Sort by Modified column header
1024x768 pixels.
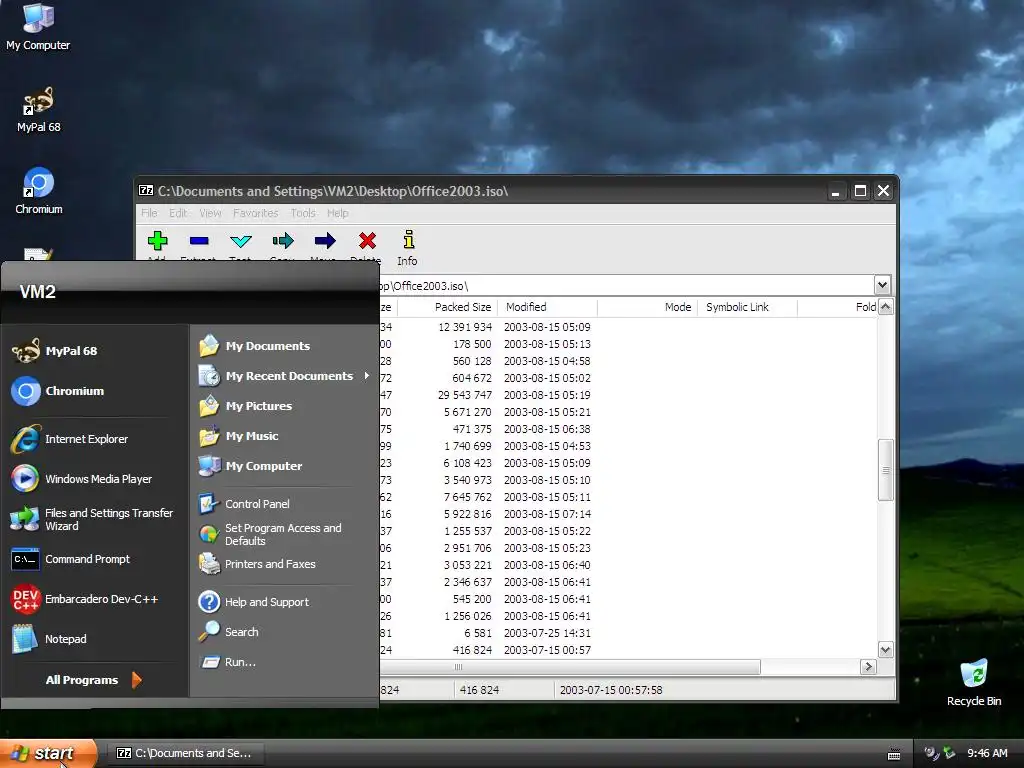coord(547,307)
